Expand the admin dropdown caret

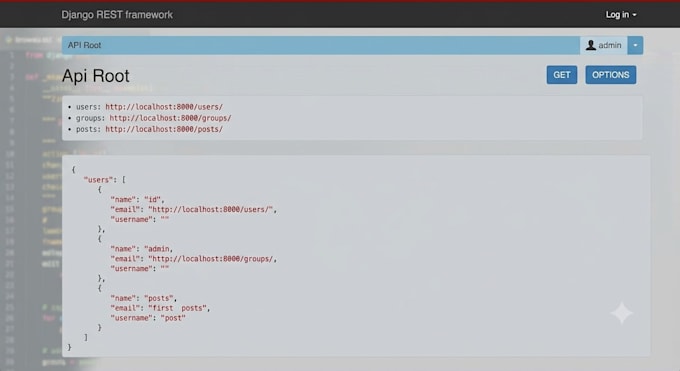635,45
